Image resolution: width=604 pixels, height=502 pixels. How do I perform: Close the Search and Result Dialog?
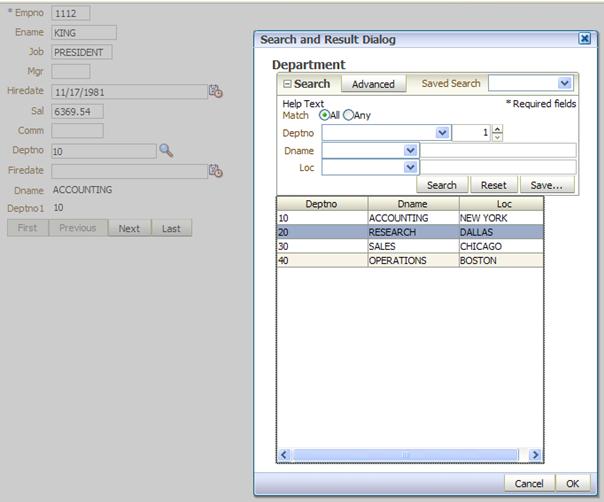585,39
